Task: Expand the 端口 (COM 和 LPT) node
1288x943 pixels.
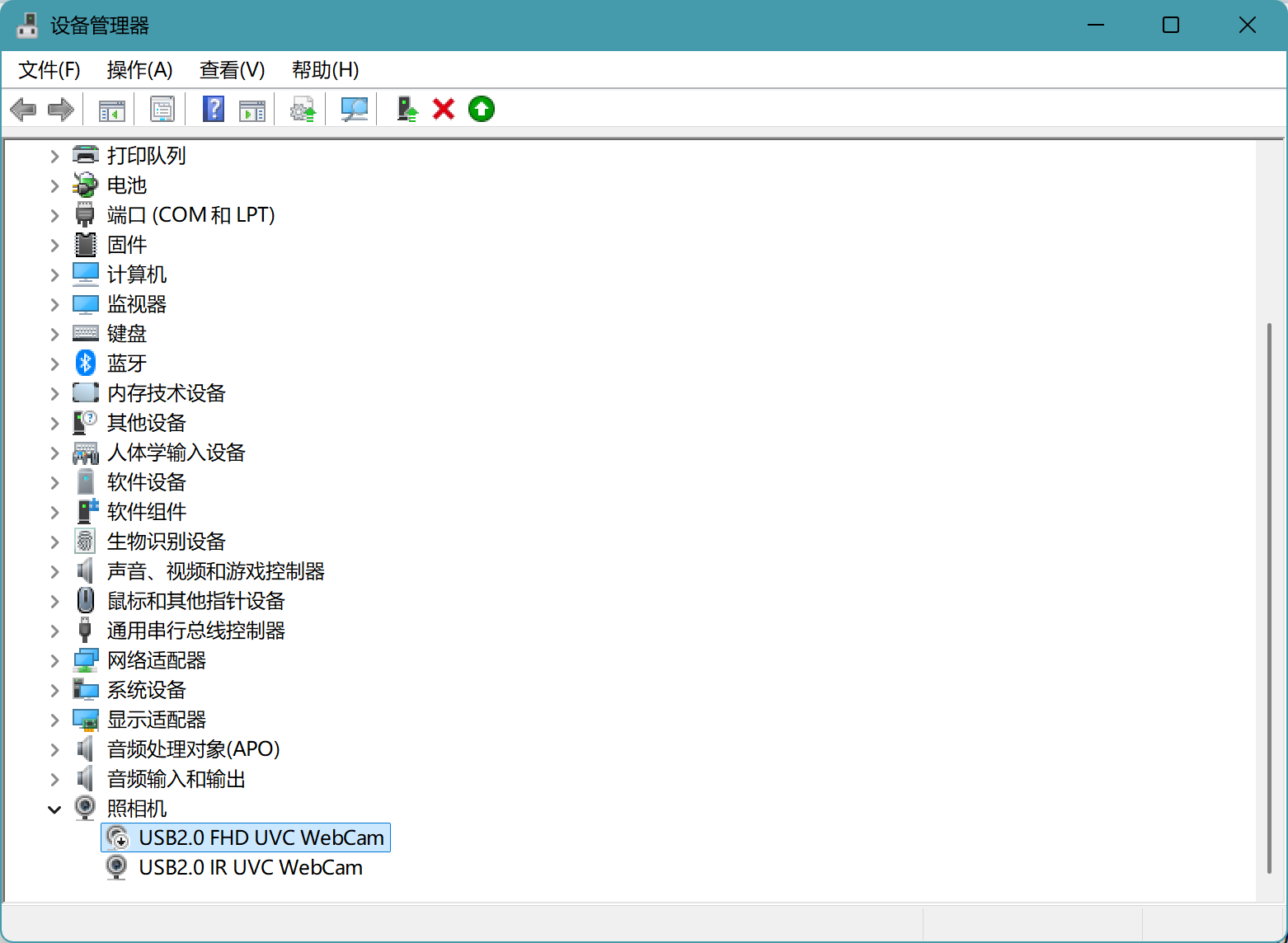Action: click(54, 214)
